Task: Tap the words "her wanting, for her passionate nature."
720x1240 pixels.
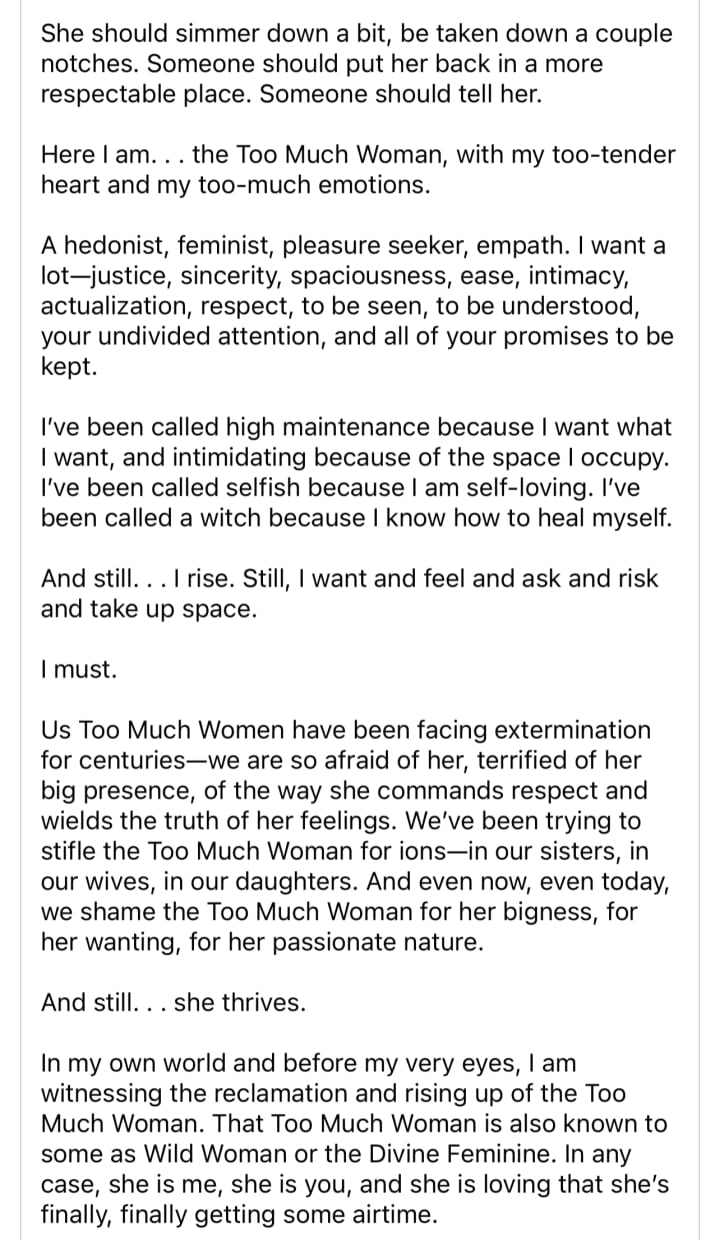Action: tap(261, 942)
